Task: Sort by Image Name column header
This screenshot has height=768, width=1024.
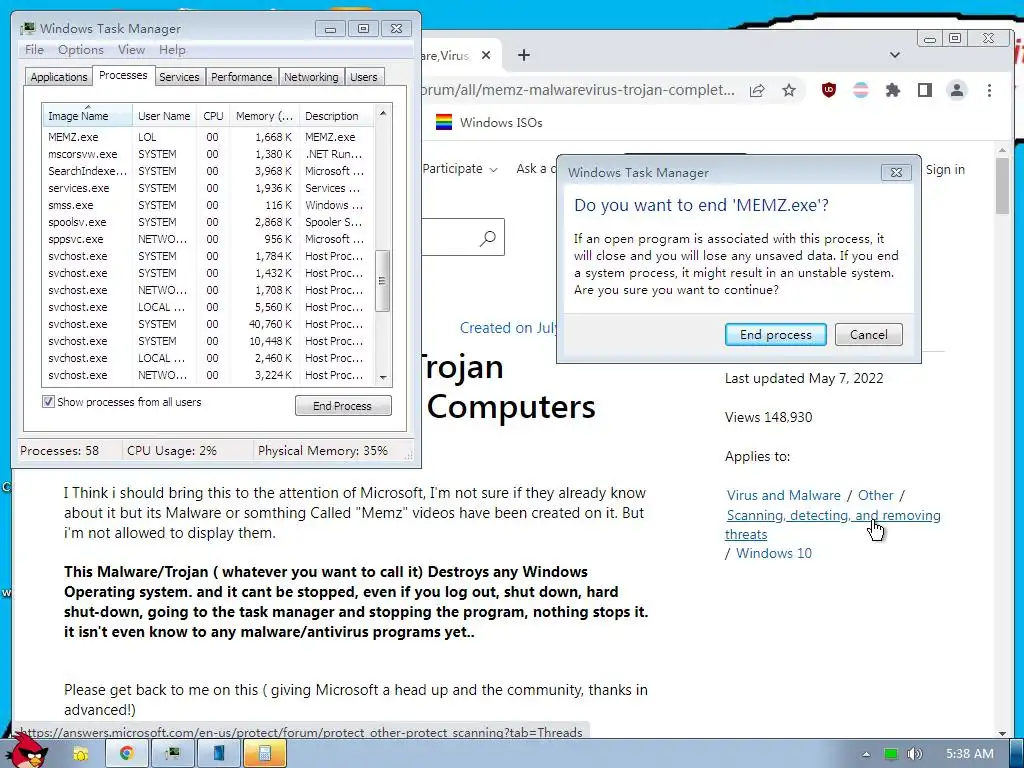Action: pyautogui.click(x=87, y=116)
